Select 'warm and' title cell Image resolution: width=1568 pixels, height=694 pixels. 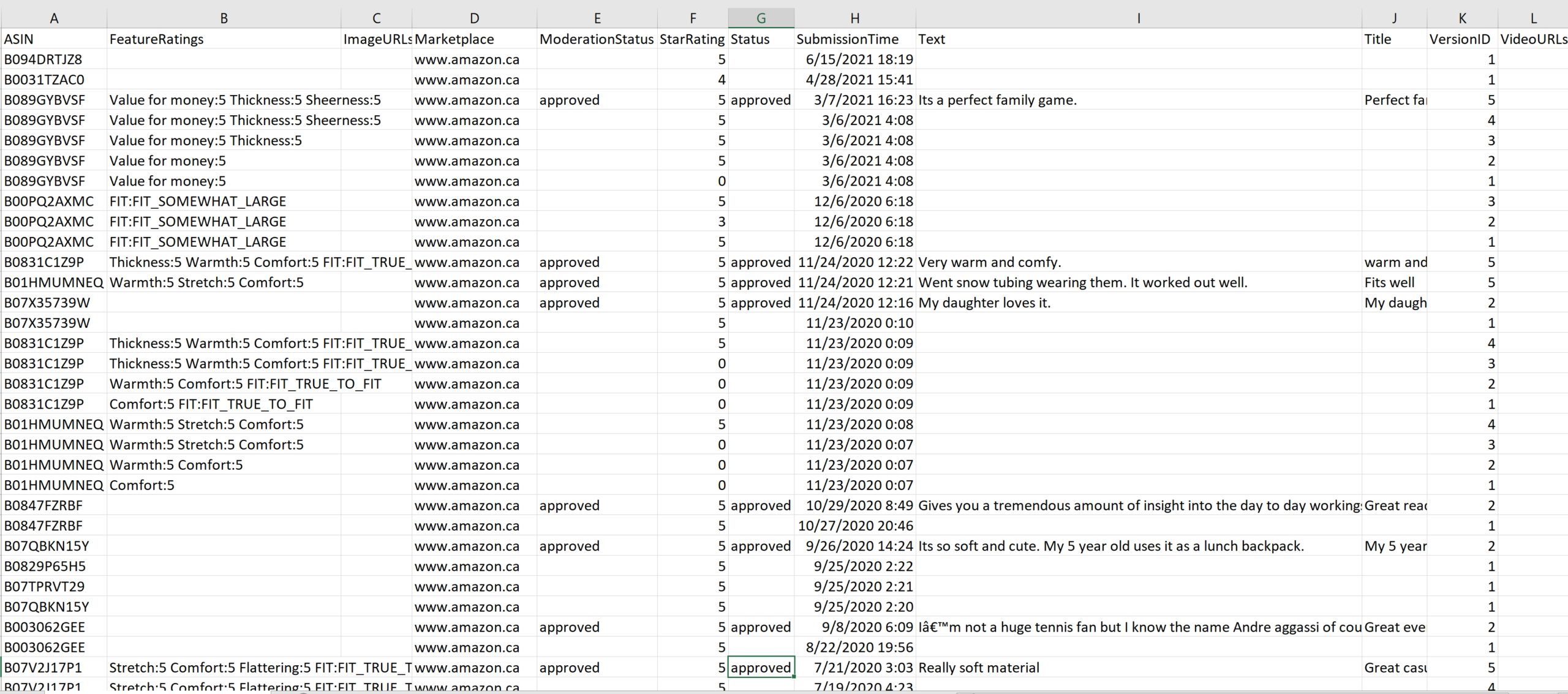point(1395,262)
